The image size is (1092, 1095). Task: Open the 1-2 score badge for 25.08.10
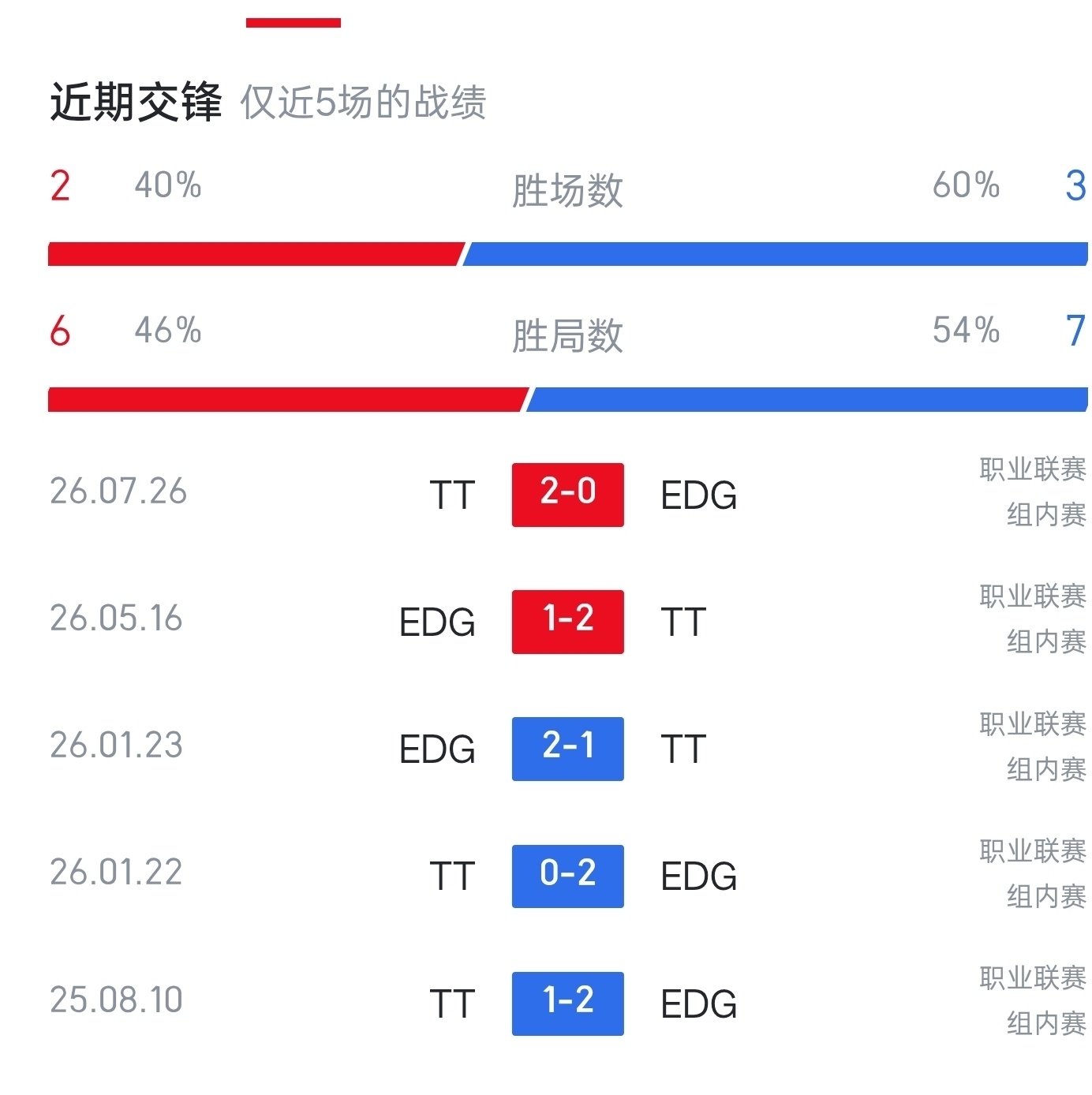[x=567, y=1003]
